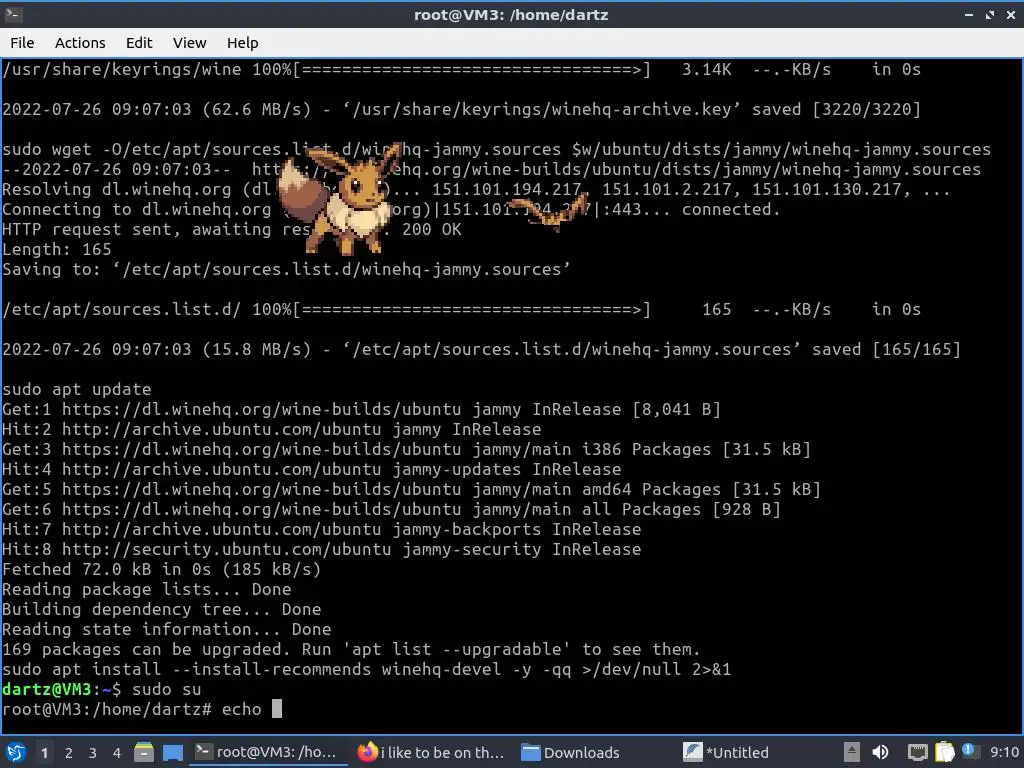This screenshot has height=768, width=1024.
Task: Click the clock showing 9:10
Action: [x=1004, y=752]
